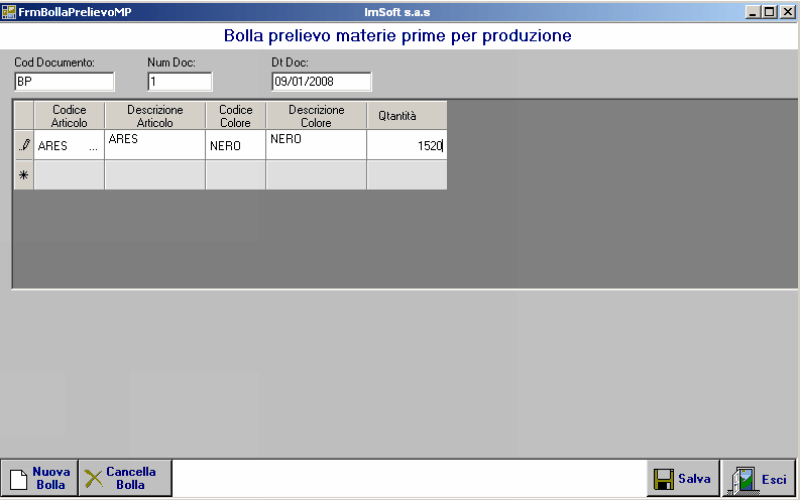This screenshot has height=500, width=800.
Task: Click the ellipsis lookup button in the ARES cell
Action: tap(93, 146)
